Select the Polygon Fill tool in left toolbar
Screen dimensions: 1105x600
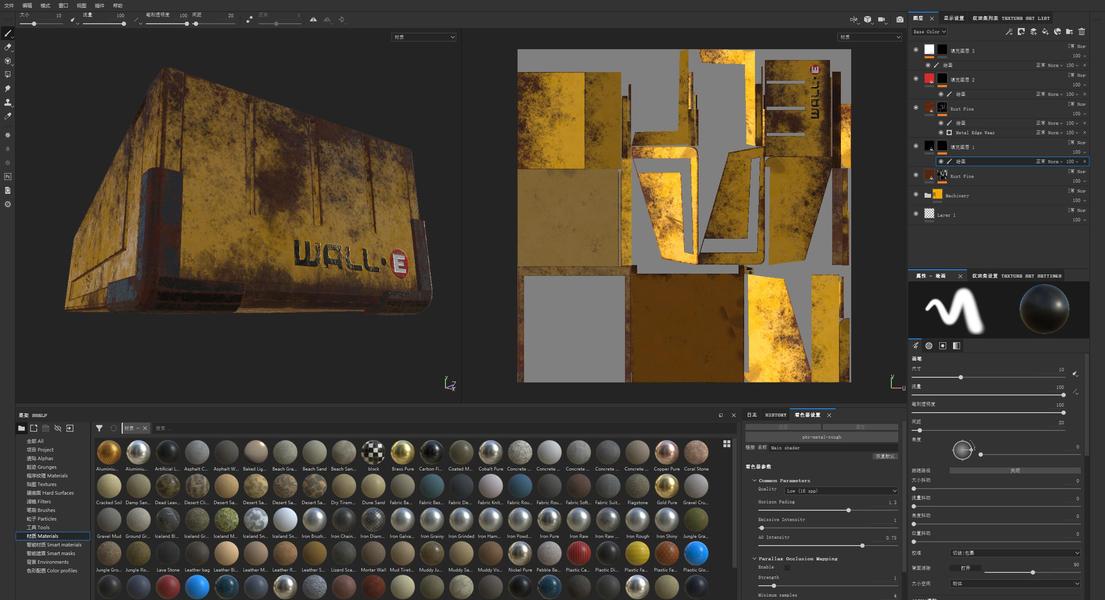[x=8, y=74]
